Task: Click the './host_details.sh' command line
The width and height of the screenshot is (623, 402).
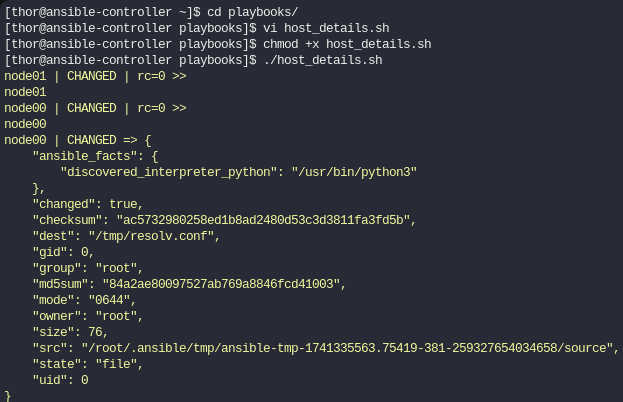Action: coord(323,60)
